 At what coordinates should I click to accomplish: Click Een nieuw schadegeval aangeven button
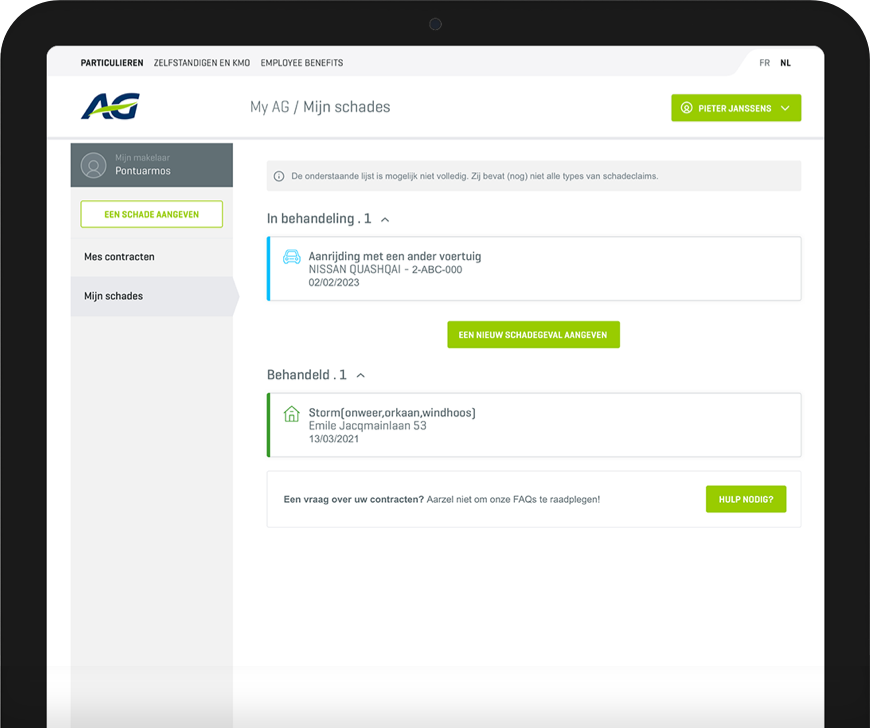[533, 335]
